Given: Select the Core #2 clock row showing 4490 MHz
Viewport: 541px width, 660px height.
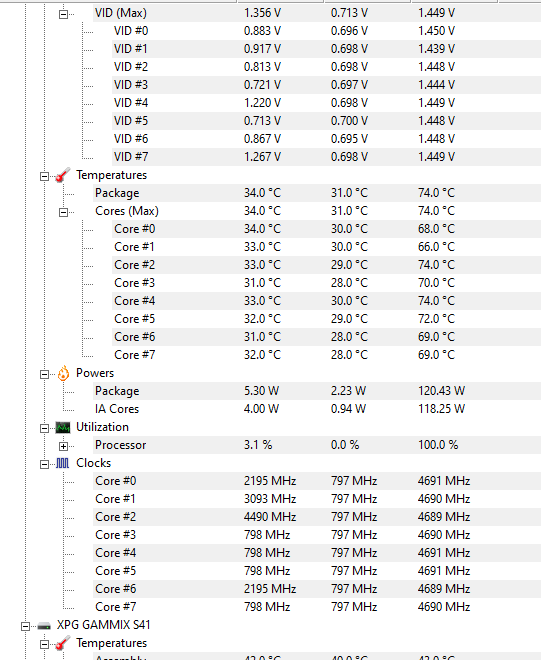Looking at the screenshot, I should 317,517.
